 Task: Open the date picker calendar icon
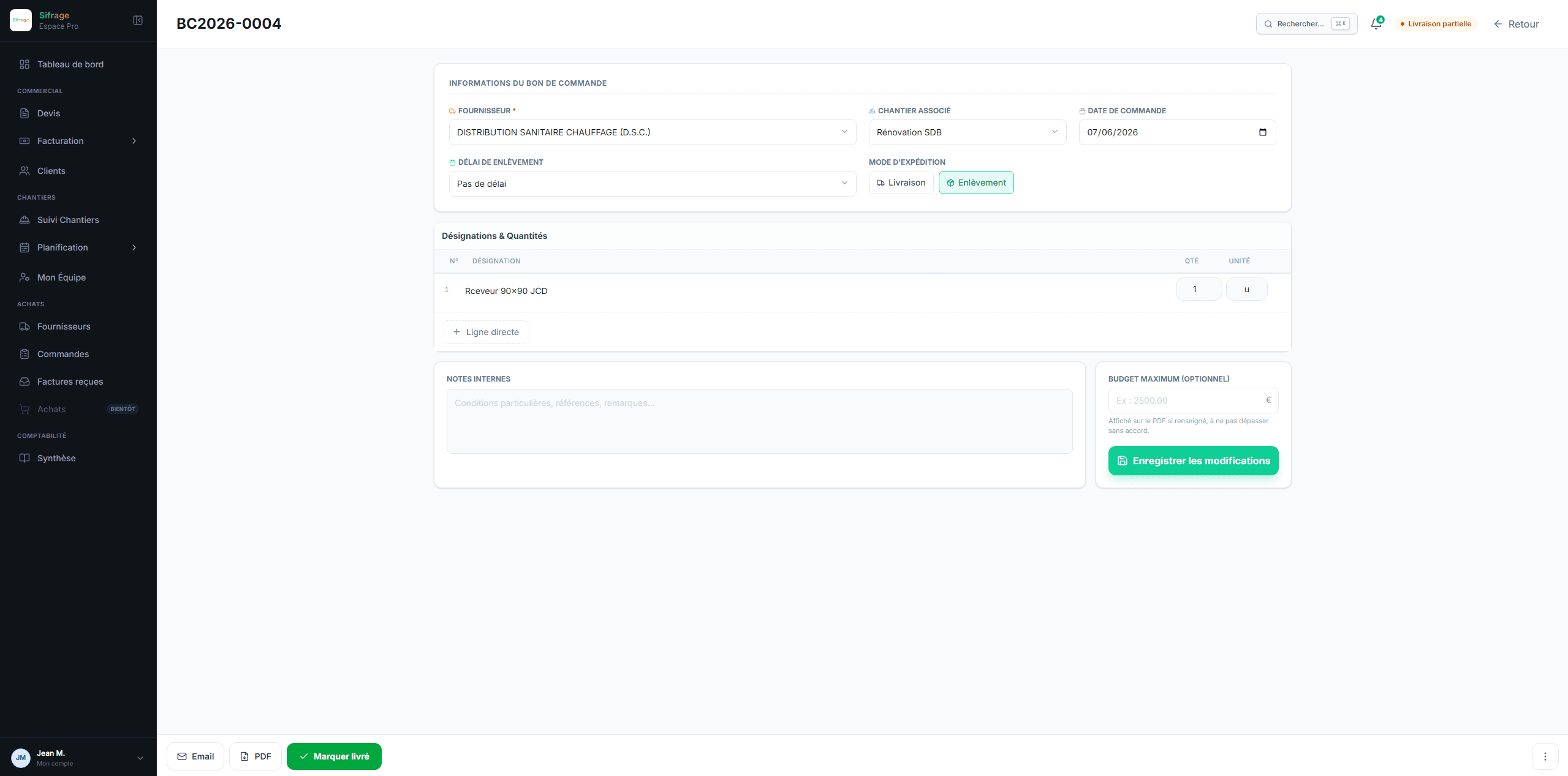tap(1263, 132)
